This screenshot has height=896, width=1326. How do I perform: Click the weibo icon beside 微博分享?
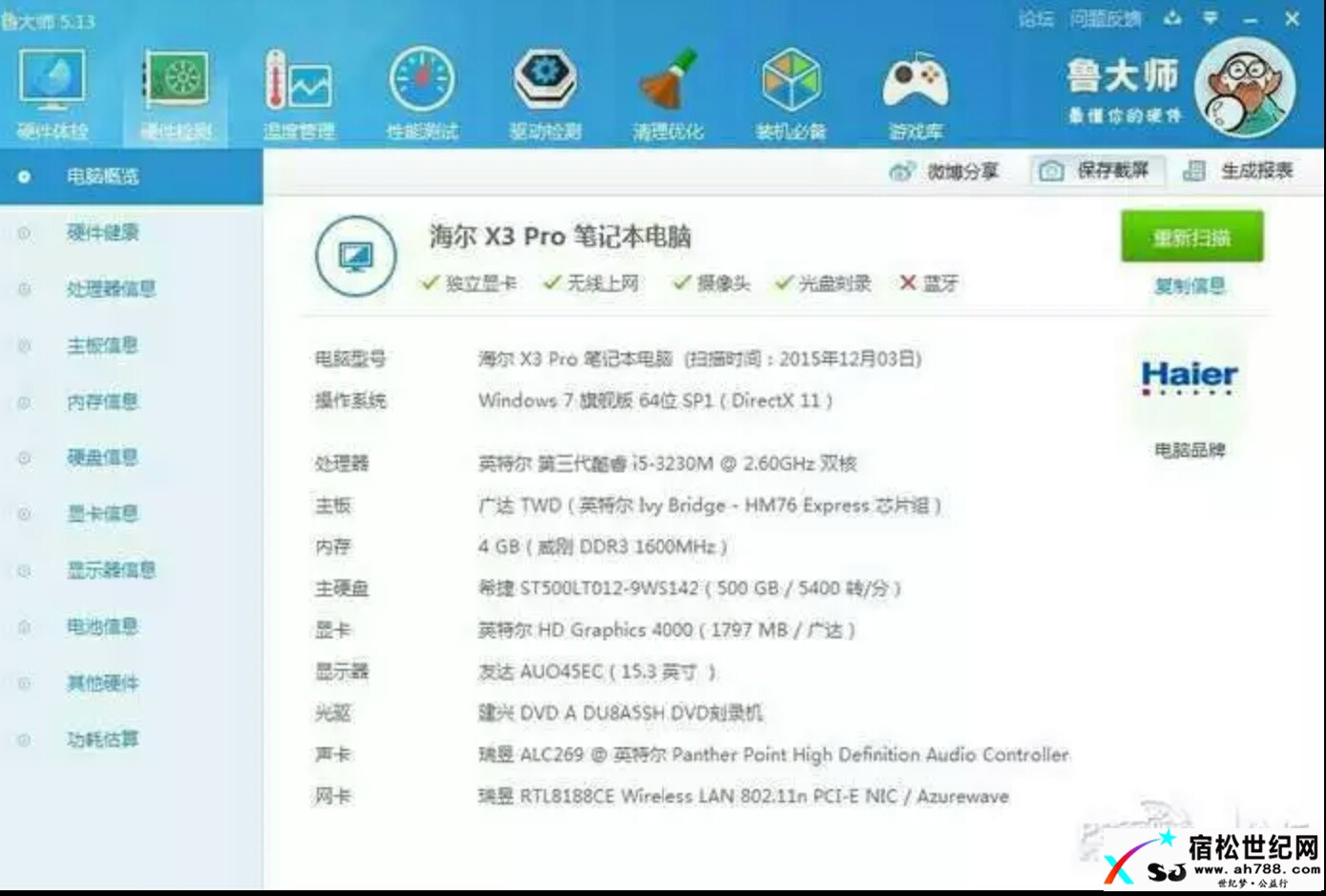point(902,172)
